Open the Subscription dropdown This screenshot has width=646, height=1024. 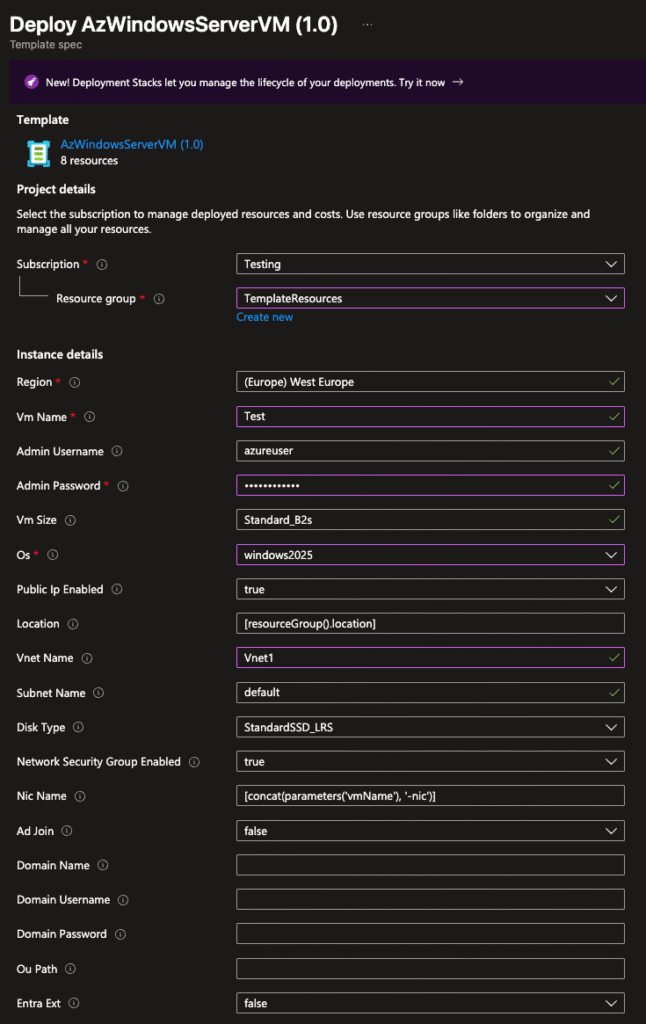(430, 264)
